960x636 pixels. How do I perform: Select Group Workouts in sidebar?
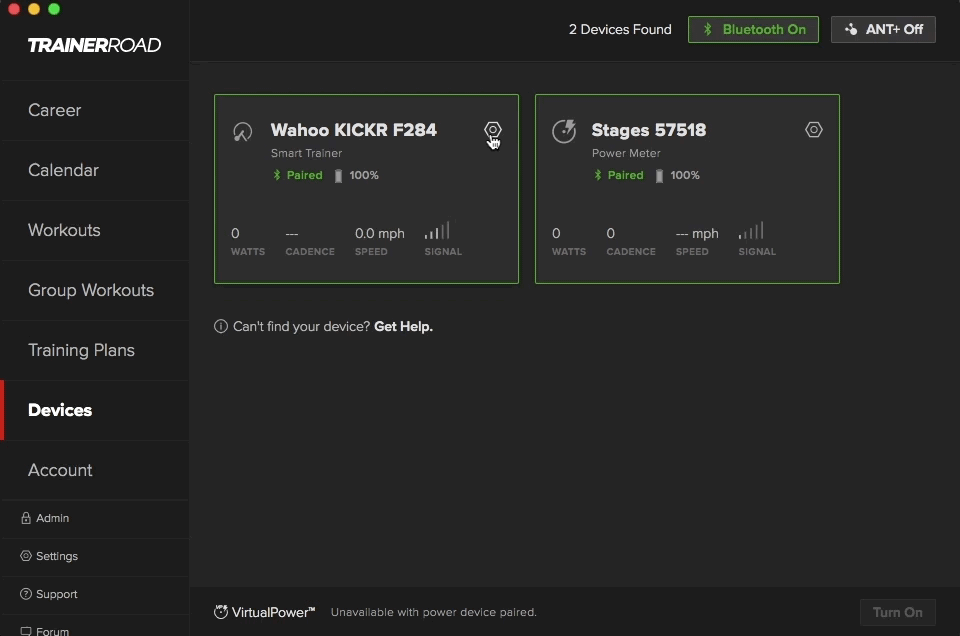[x=95, y=290]
